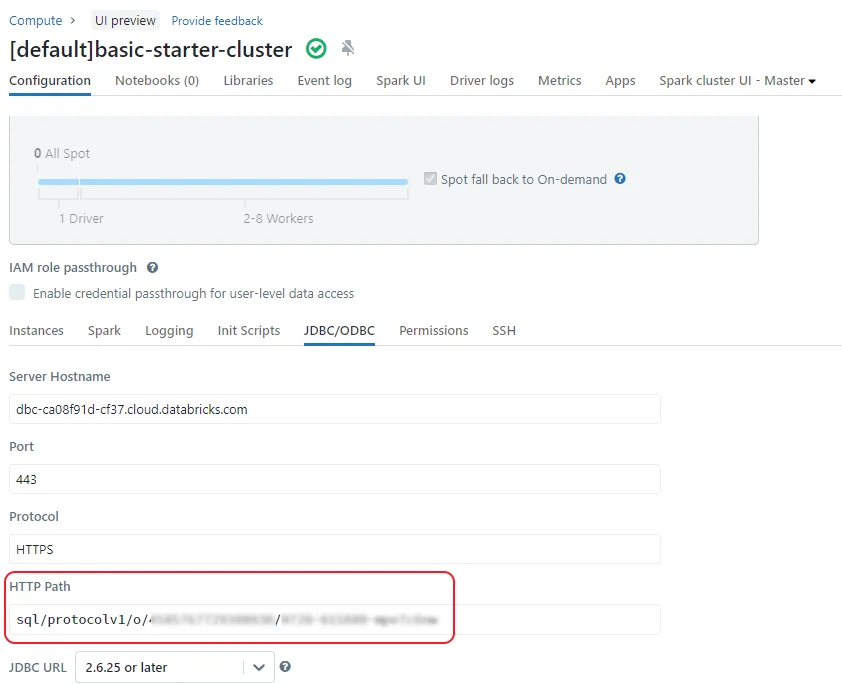Toggle Spot fall back to On-demand checkbox
The height and width of the screenshot is (684, 842).
click(430, 179)
